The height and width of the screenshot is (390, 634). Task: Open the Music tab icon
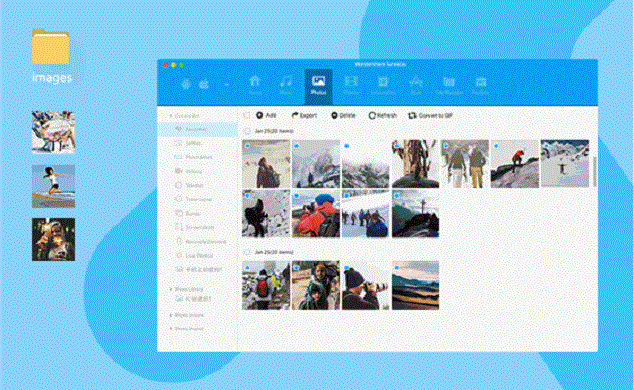pyautogui.click(x=286, y=82)
